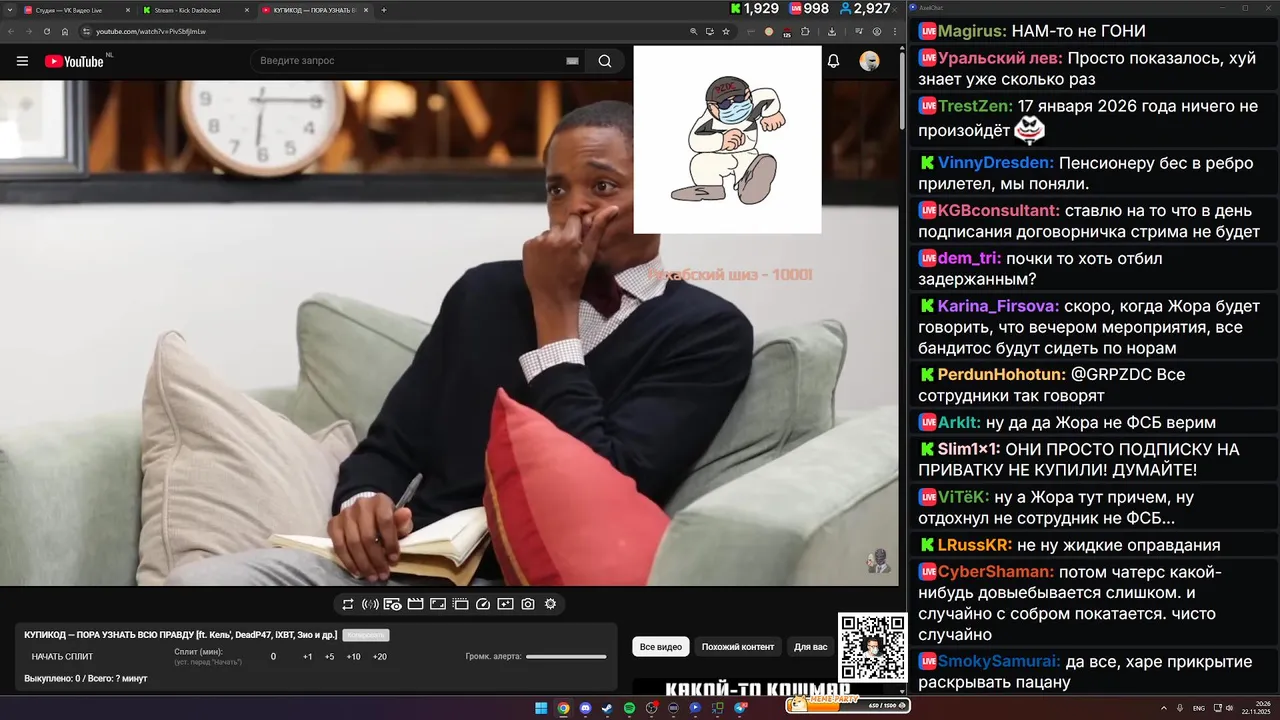1280x720 pixels.
Task: Click username VinnyDresden in chat
Action: pyautogui.click(x=996, y=162)
